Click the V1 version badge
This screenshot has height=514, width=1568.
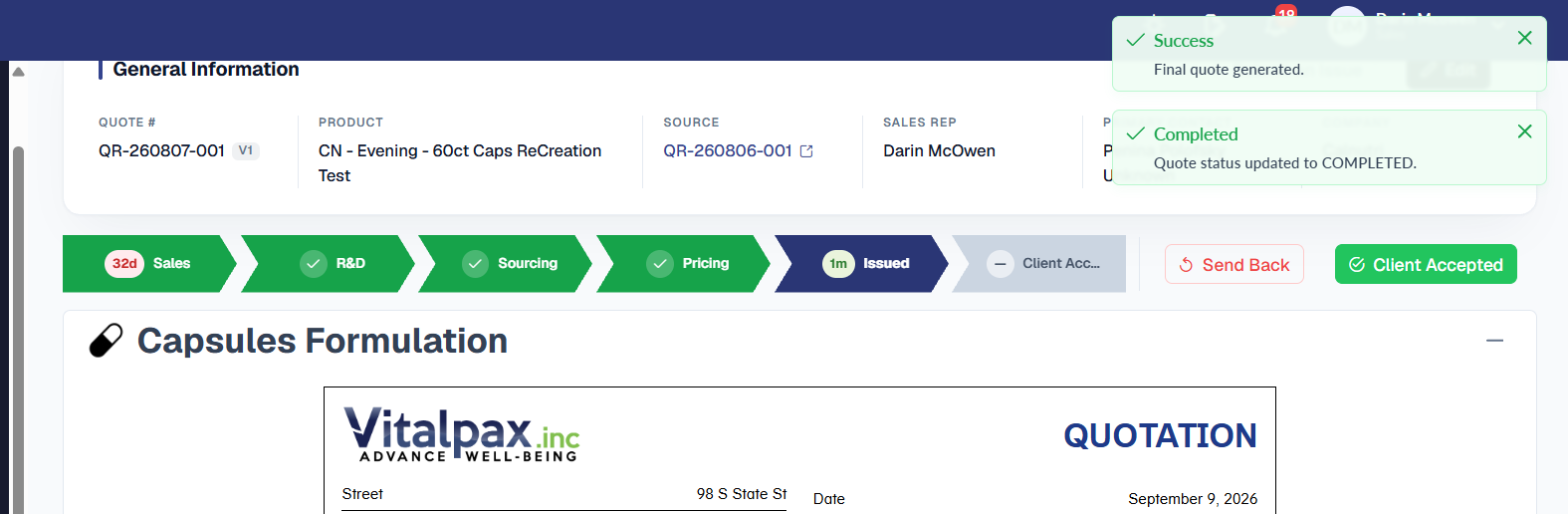[246, 150]
